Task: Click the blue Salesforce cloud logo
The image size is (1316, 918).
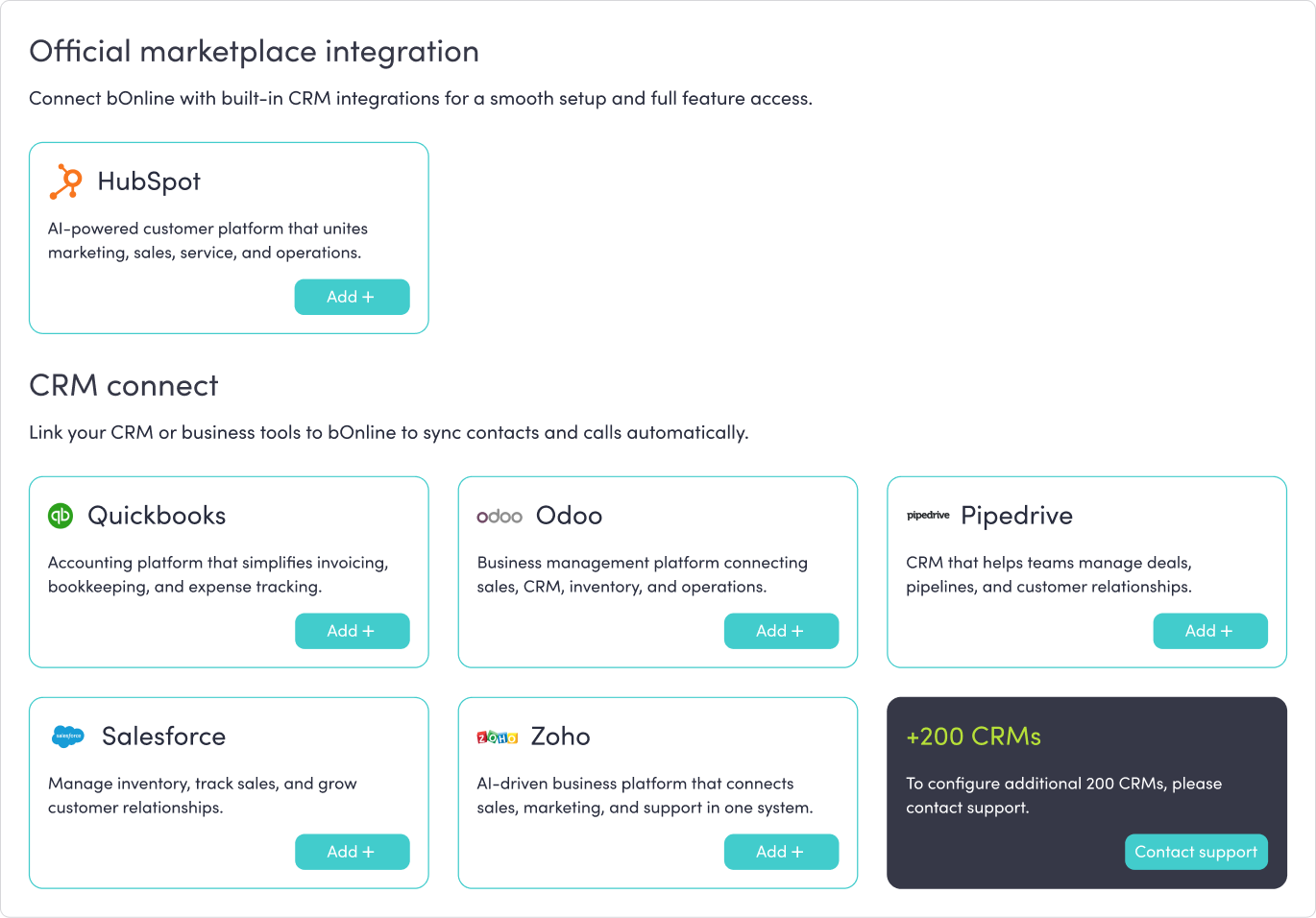Action: tap(68, 737)
